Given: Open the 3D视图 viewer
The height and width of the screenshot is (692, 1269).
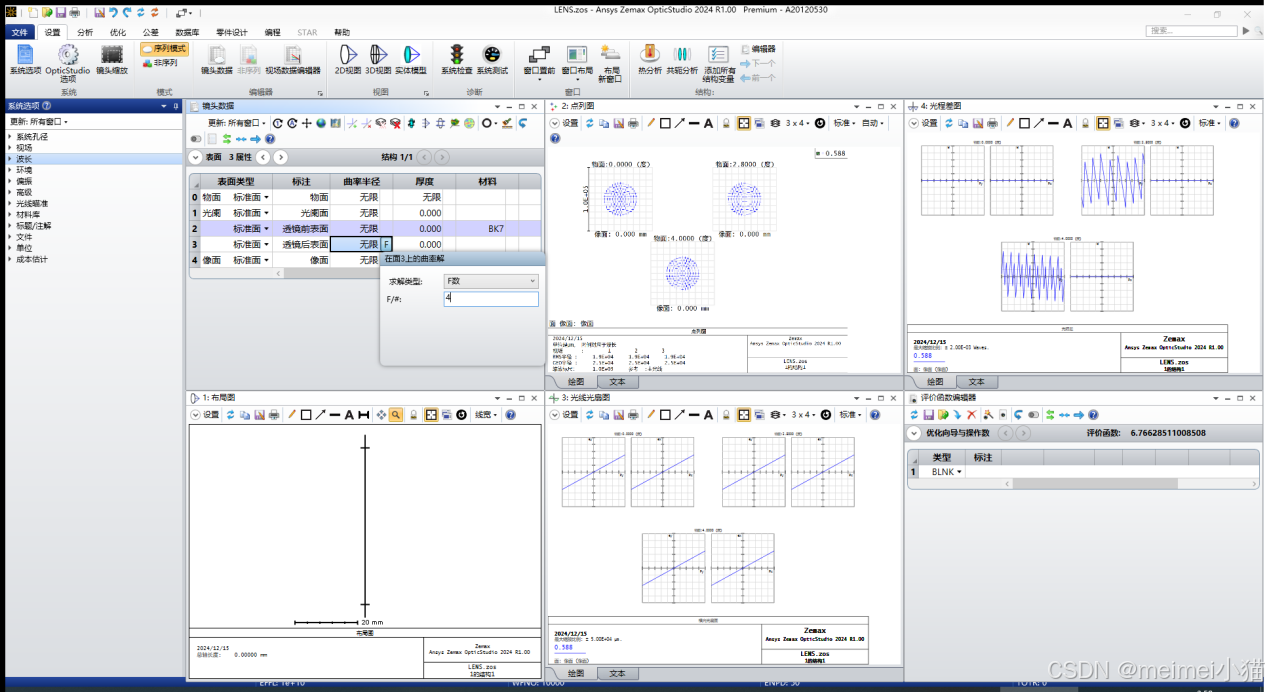Looking at the screenshot, I should pos(379,60).
